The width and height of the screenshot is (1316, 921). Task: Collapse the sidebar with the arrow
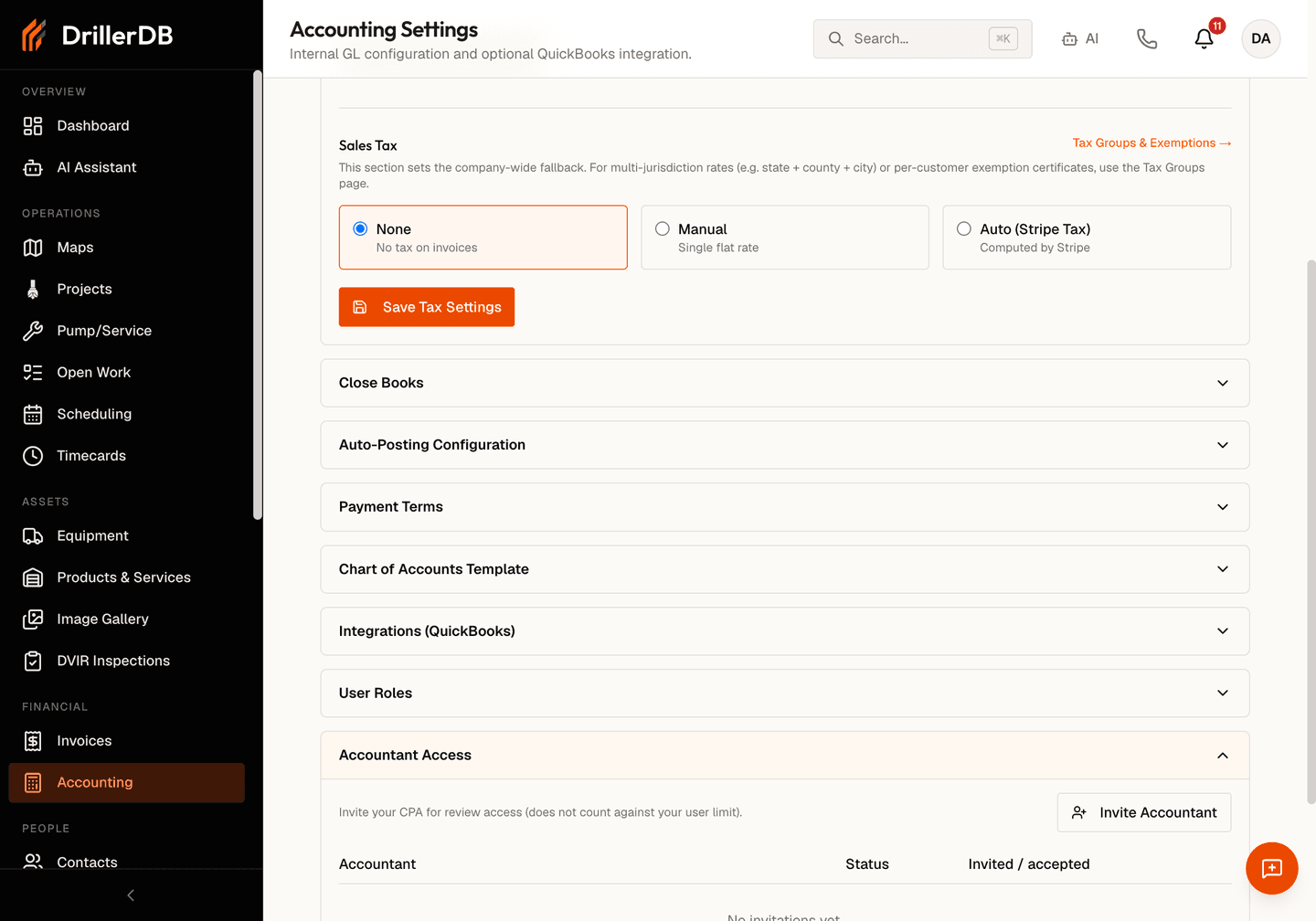point(131,895)
